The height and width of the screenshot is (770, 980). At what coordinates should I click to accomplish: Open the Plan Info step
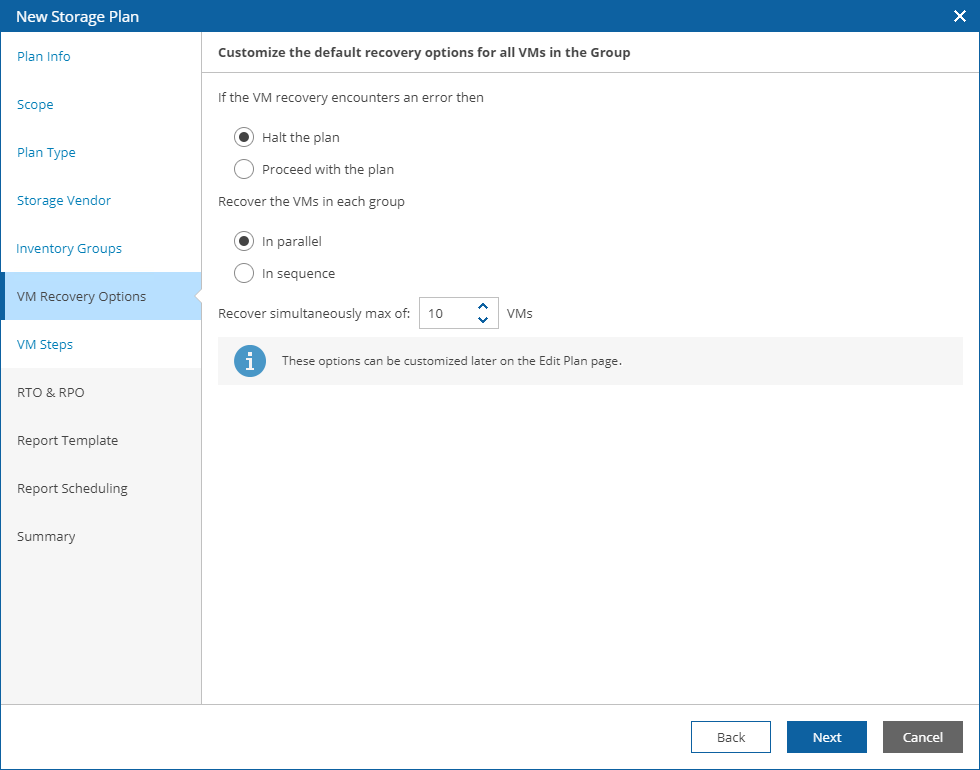click(44, 57)
